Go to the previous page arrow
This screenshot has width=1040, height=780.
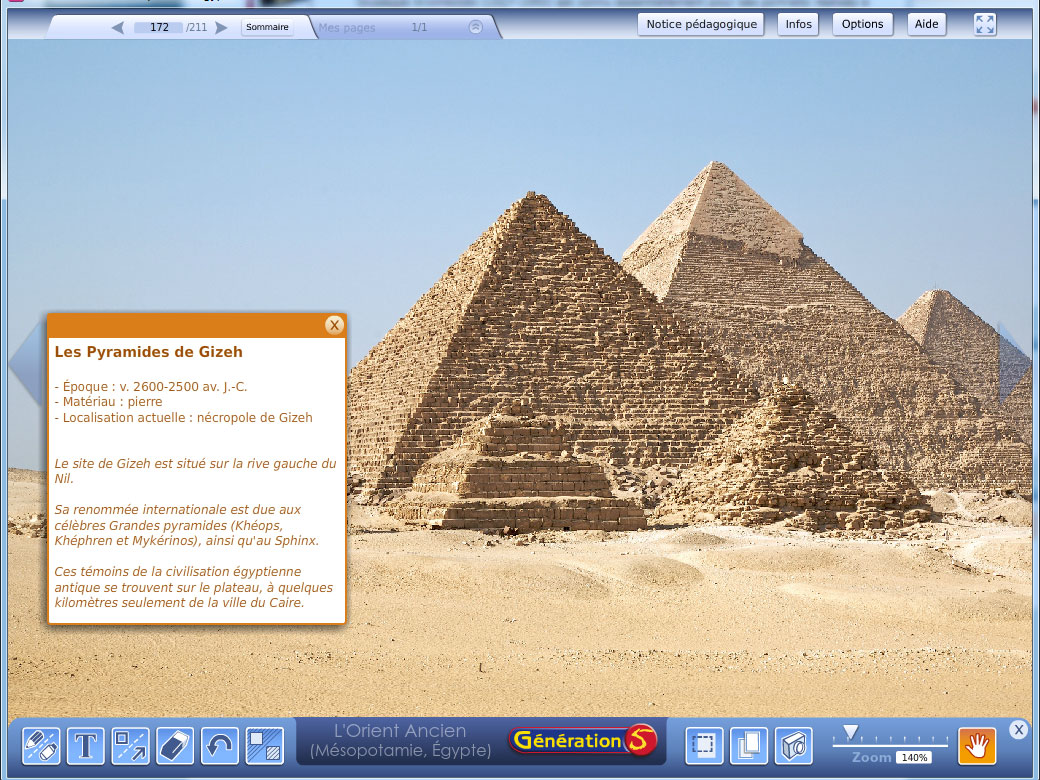tap(118, 27)
